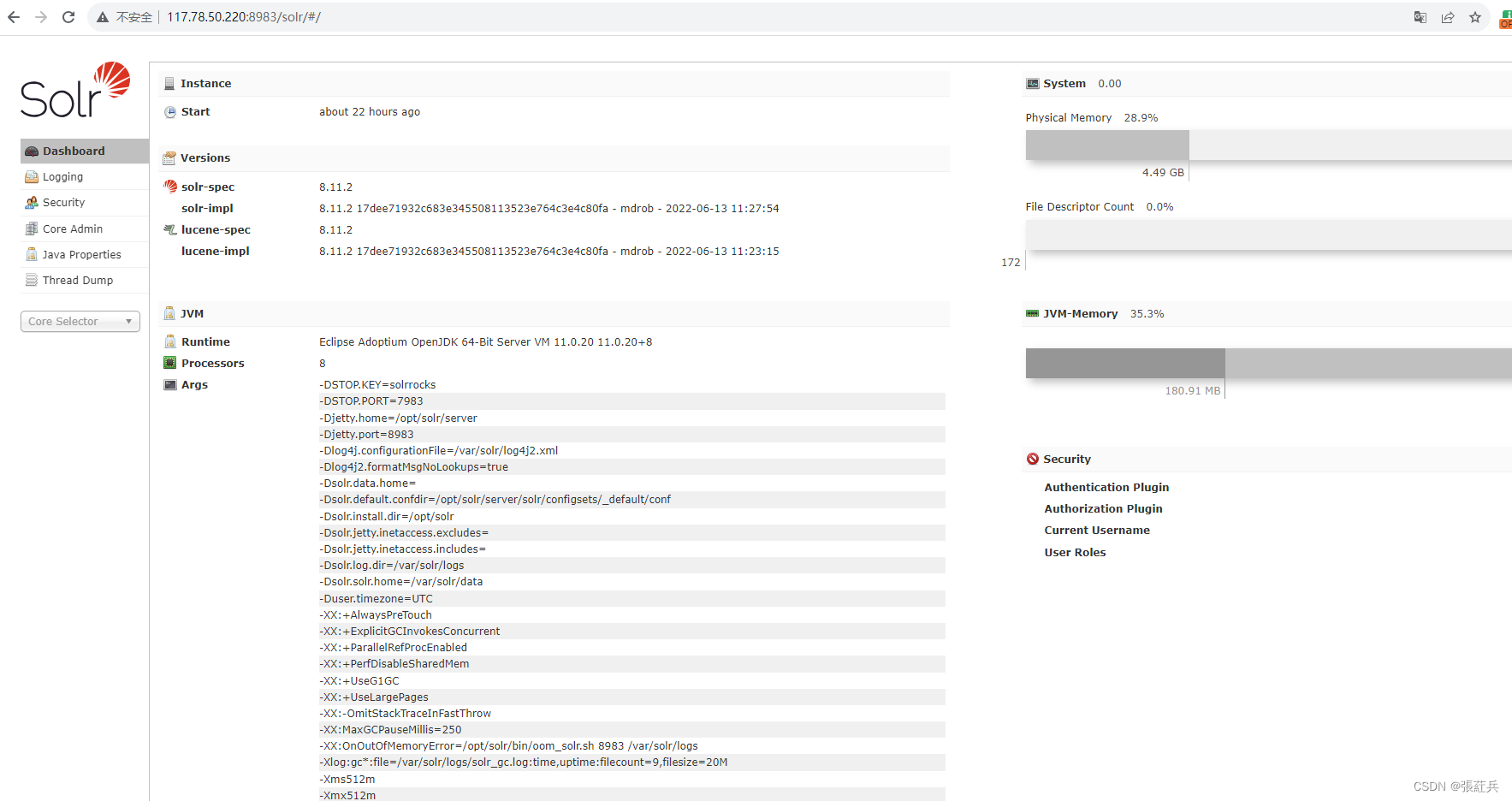Click the User Roles label
This screenshot has height=801, width=1512.
pyautogui.click(x=1075, y=553)
